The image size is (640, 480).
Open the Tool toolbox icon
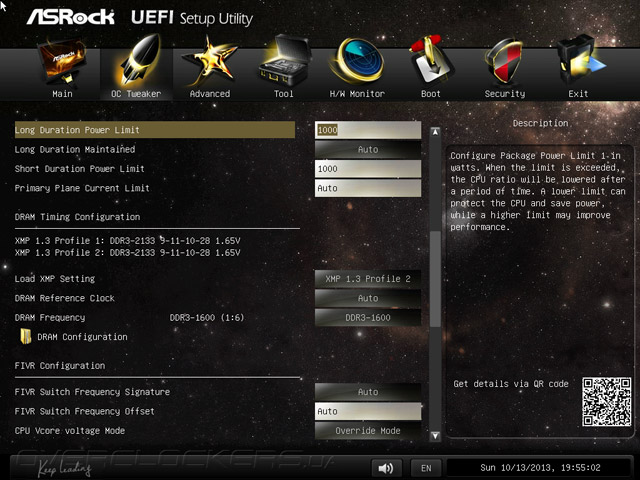point(283,61)
